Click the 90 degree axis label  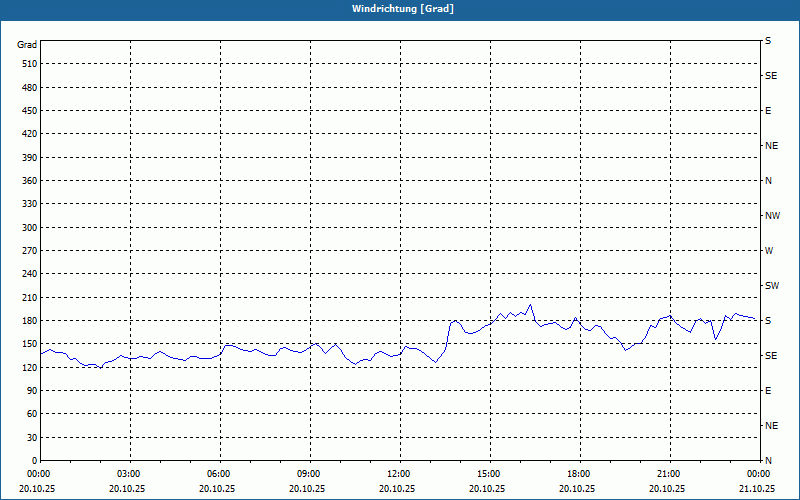pyautogui.click(x=32, y=391)
